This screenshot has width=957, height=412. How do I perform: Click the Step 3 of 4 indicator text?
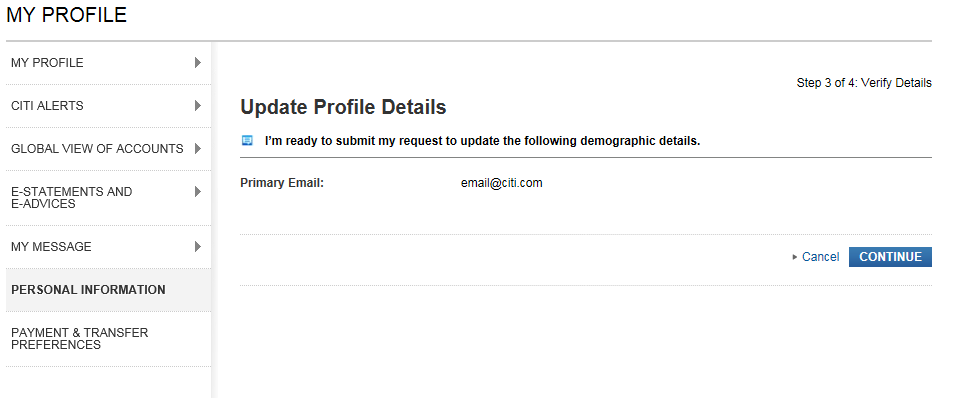(864, 83)
